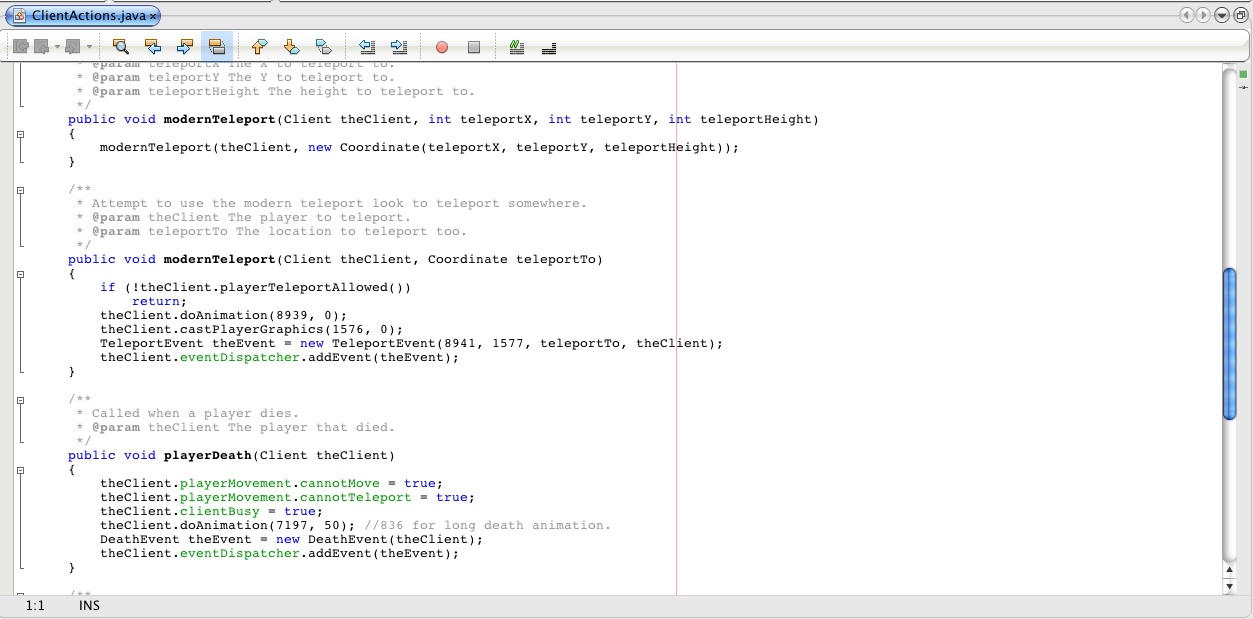
Task: Click the 'return;' statement
Action: coord(160,301)
